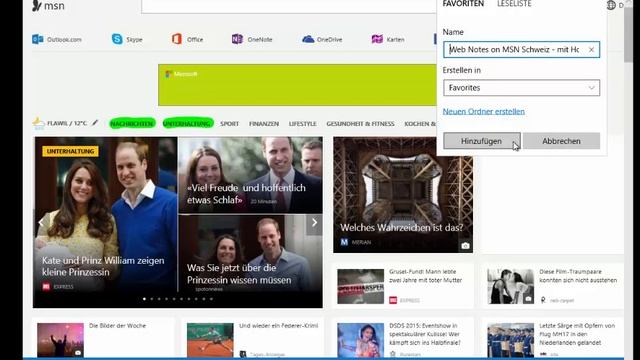Go to next carousel slide arrow
Viewport: 640px width, 360px height.
[314, 222]
